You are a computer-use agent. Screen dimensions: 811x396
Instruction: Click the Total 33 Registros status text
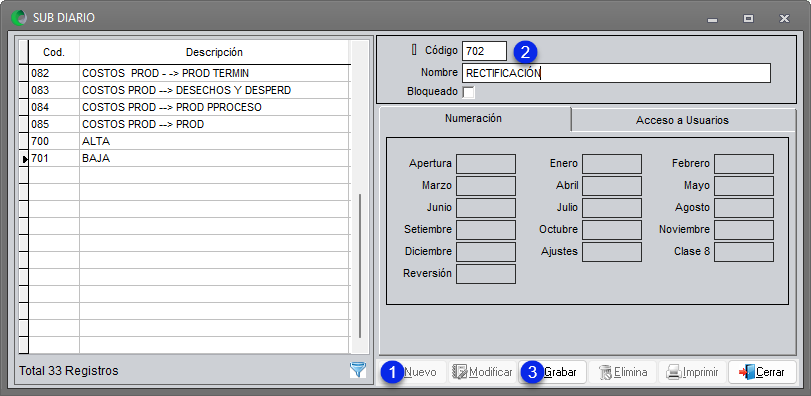tap(68, 371)
